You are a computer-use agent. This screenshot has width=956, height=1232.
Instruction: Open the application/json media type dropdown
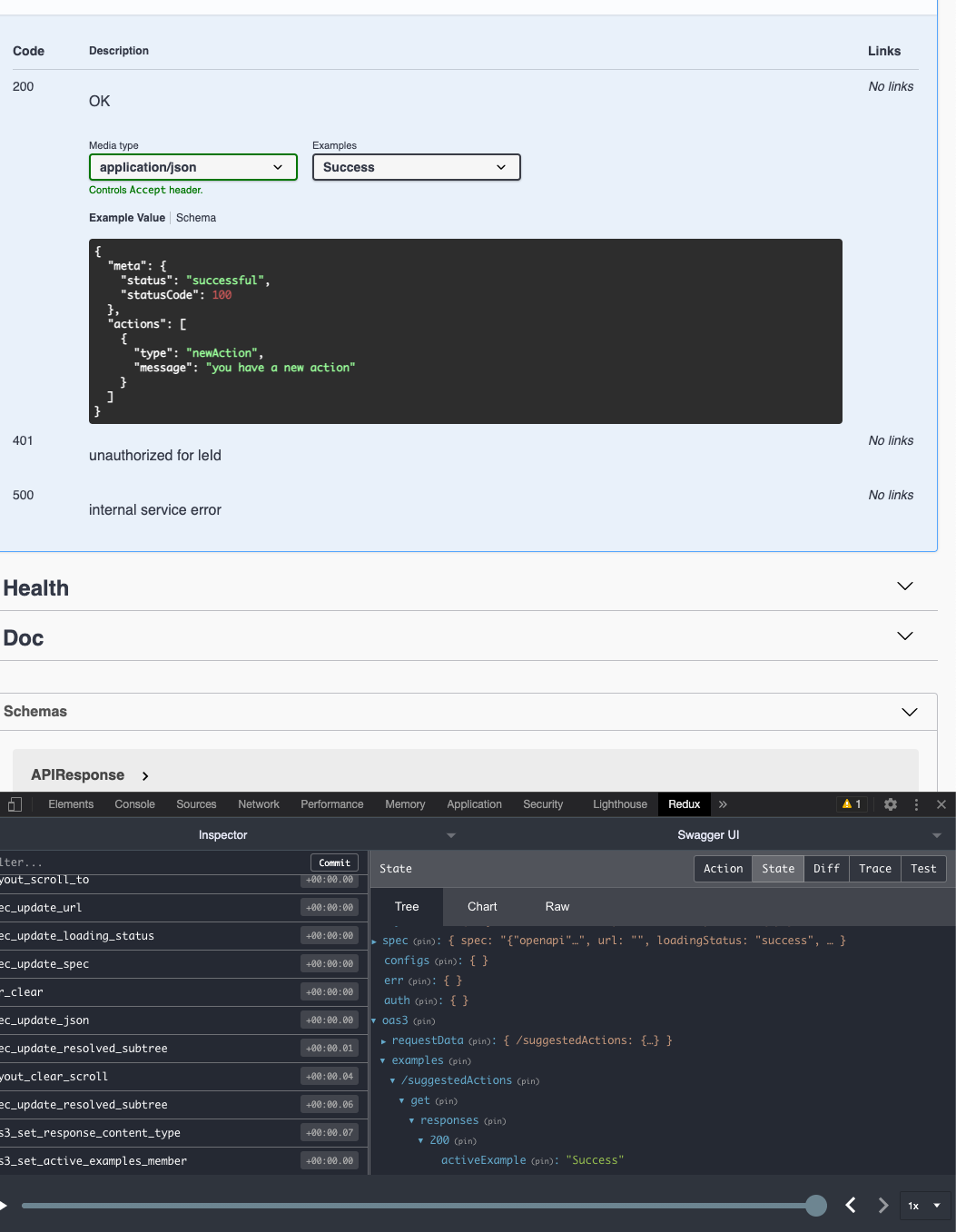tap(192, 167)
